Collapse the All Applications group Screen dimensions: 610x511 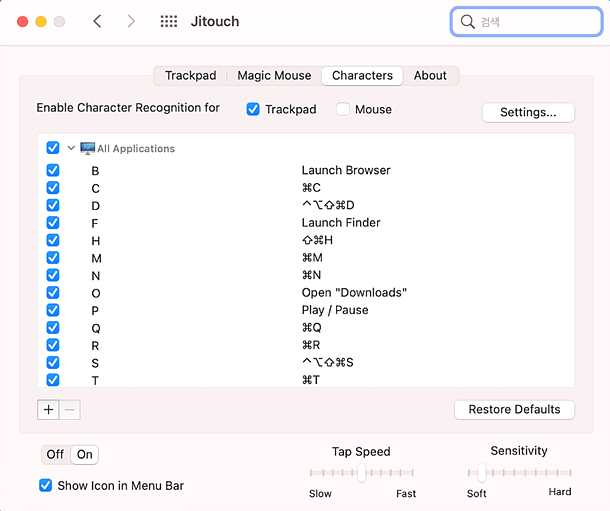click(x=71, y=148)
